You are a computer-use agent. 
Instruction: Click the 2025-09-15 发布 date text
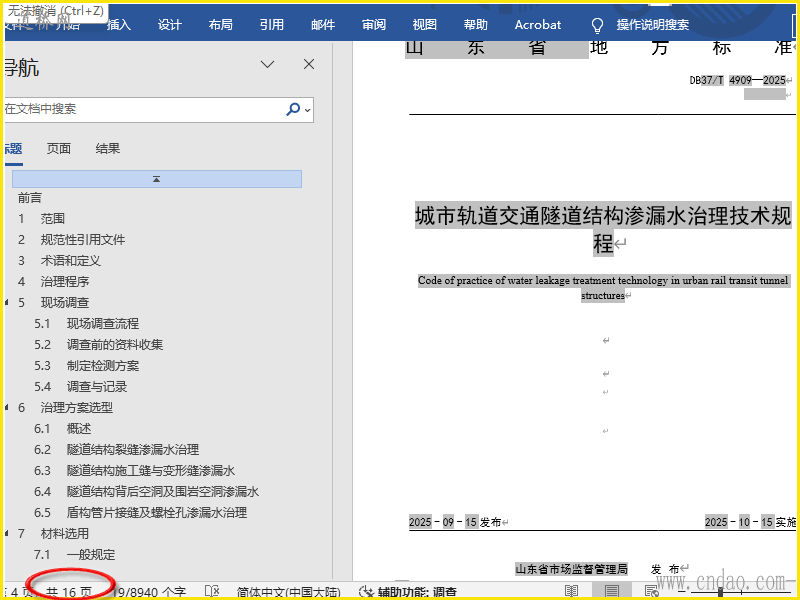[x=455, y=522]
